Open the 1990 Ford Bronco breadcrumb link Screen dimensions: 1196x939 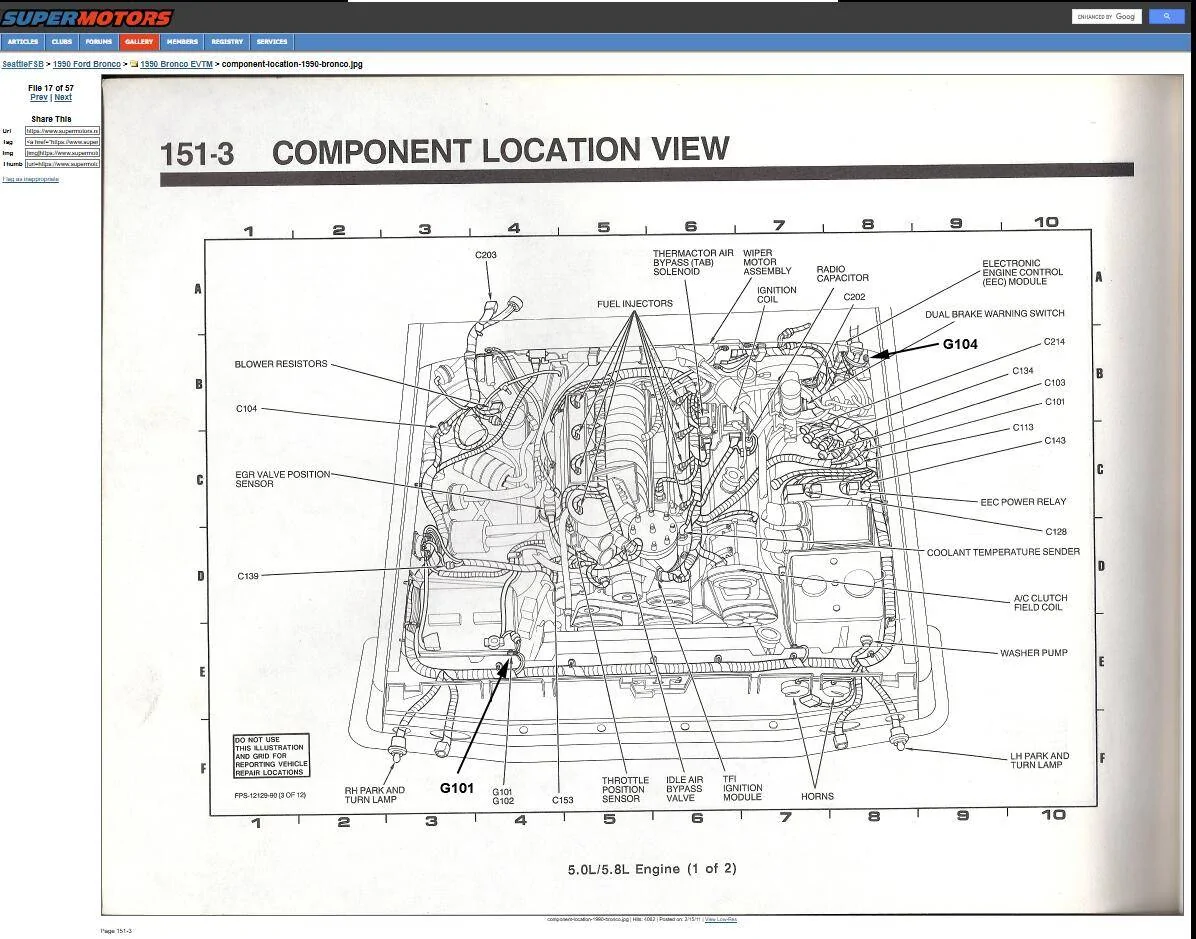coord(86,63)
